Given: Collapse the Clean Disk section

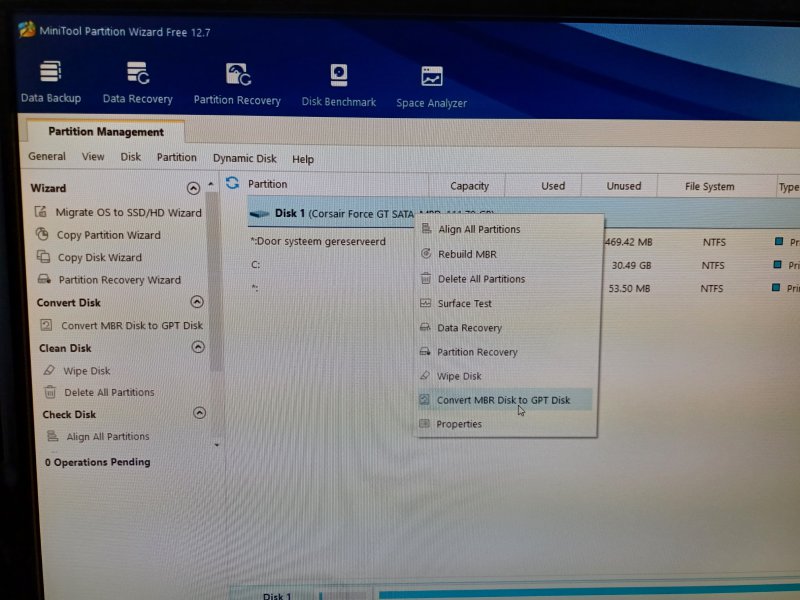Looking at the screenshot, I should [x=197, y=348].
